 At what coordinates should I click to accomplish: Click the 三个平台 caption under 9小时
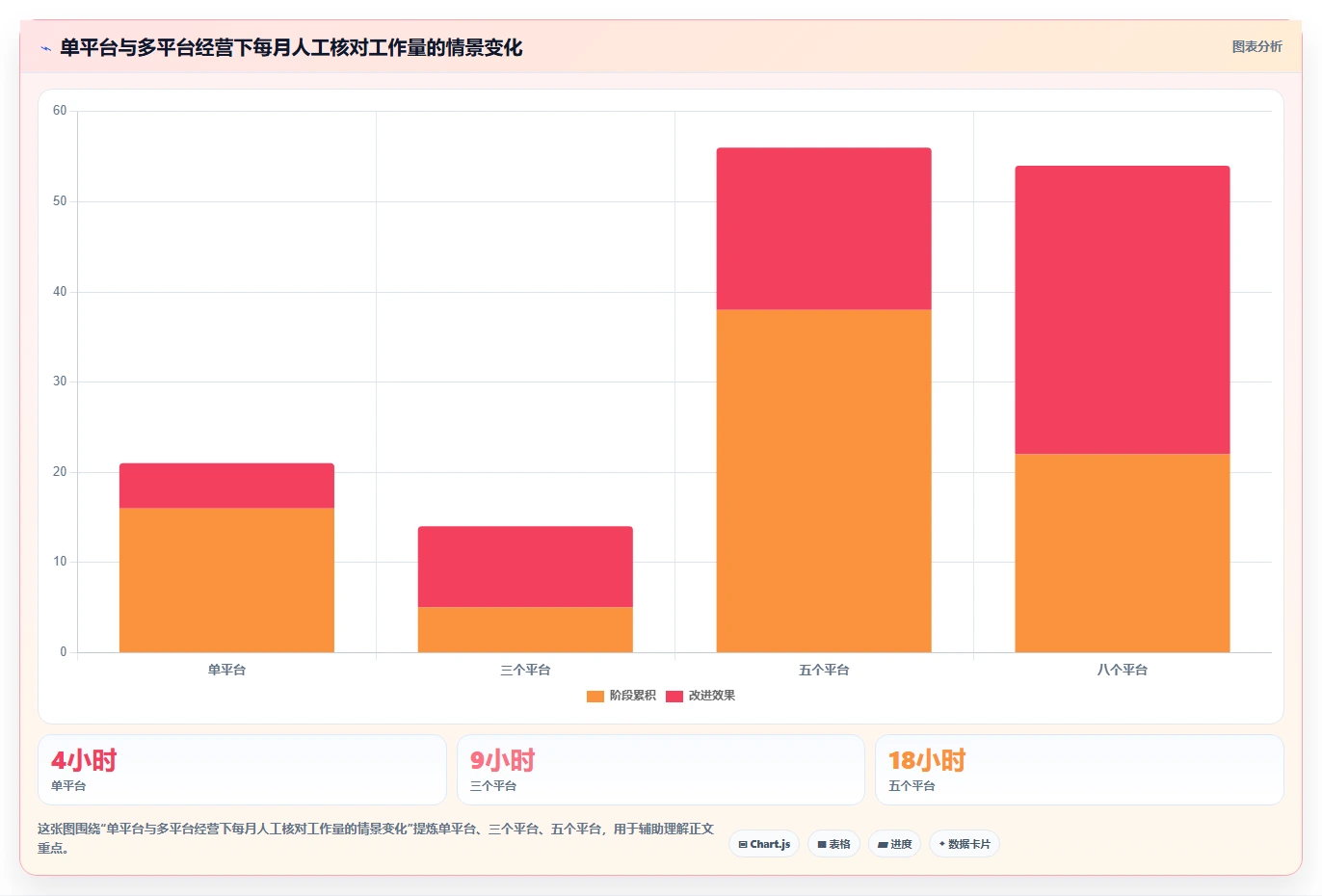(x=493, y=786)
